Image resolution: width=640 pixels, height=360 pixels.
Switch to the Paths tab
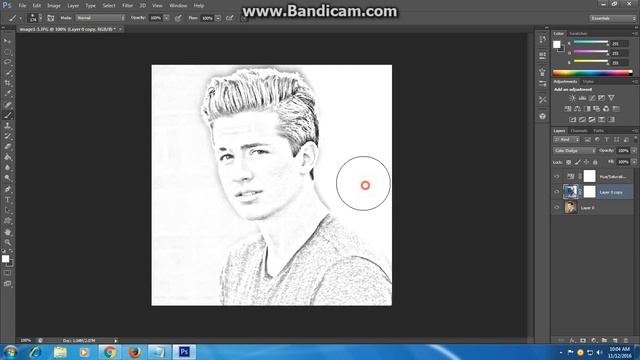click(599, 131)
